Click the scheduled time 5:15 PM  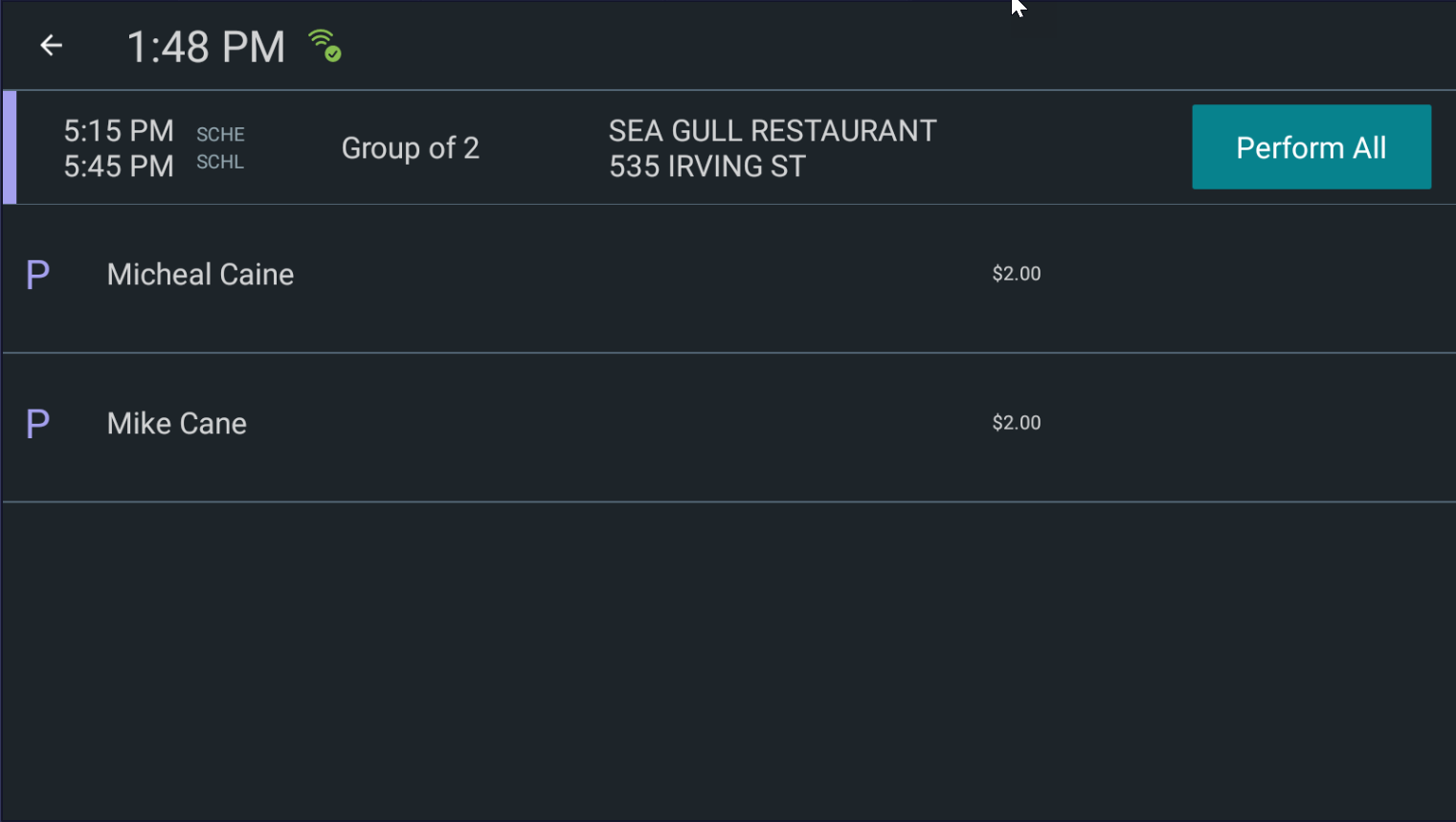(118, 130)
